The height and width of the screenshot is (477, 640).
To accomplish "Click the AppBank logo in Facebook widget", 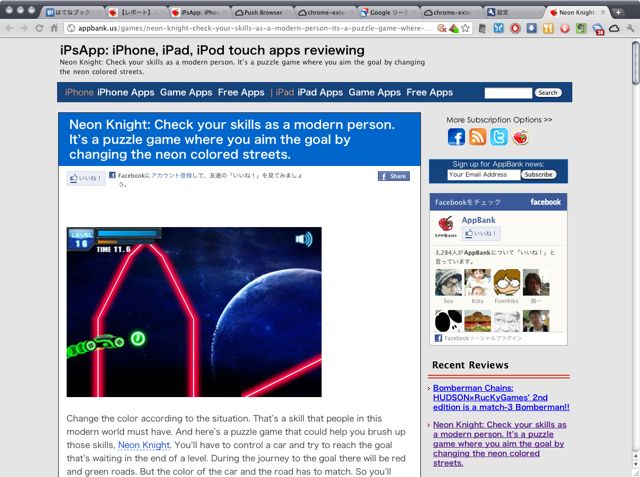I will point(445,227).
